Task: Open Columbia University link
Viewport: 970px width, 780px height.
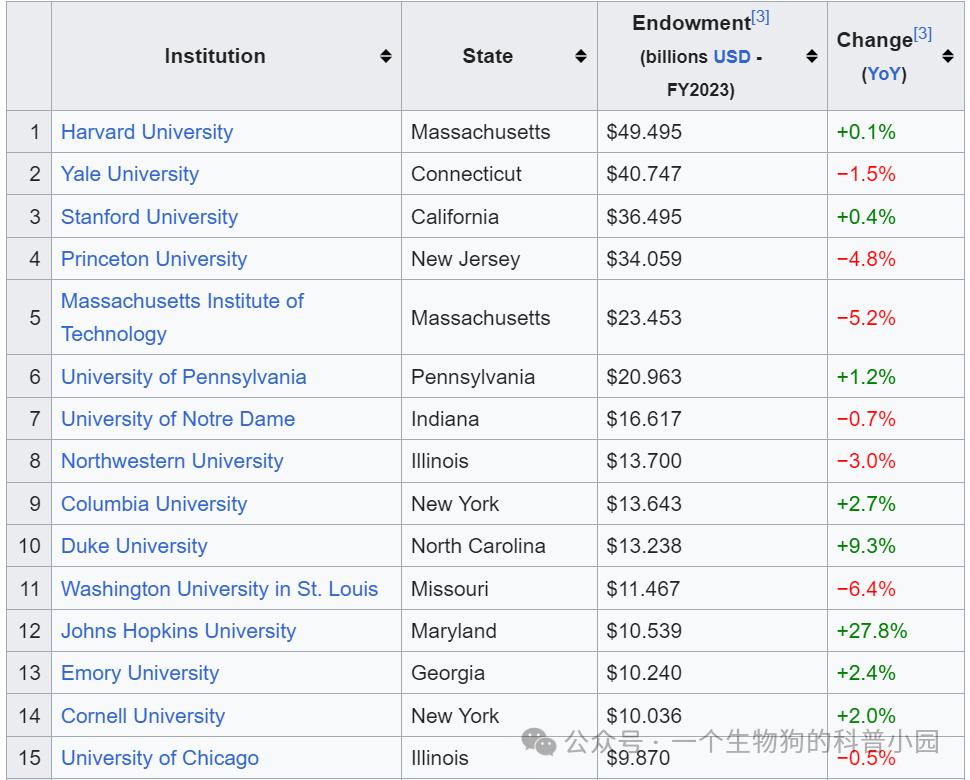Action: pyautogui.click(x=154, y=504)
